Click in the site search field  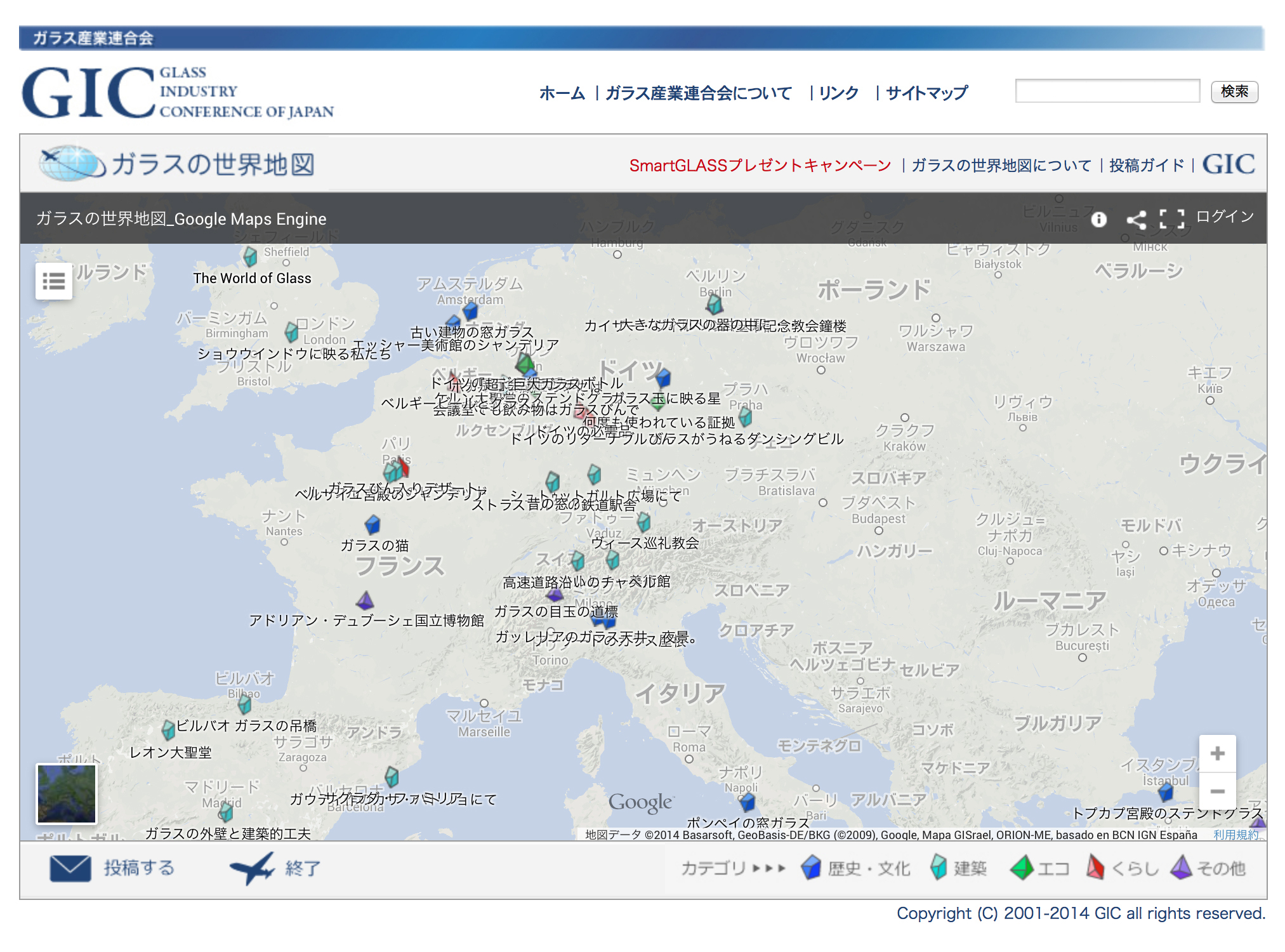click(x=1107, y=91)
